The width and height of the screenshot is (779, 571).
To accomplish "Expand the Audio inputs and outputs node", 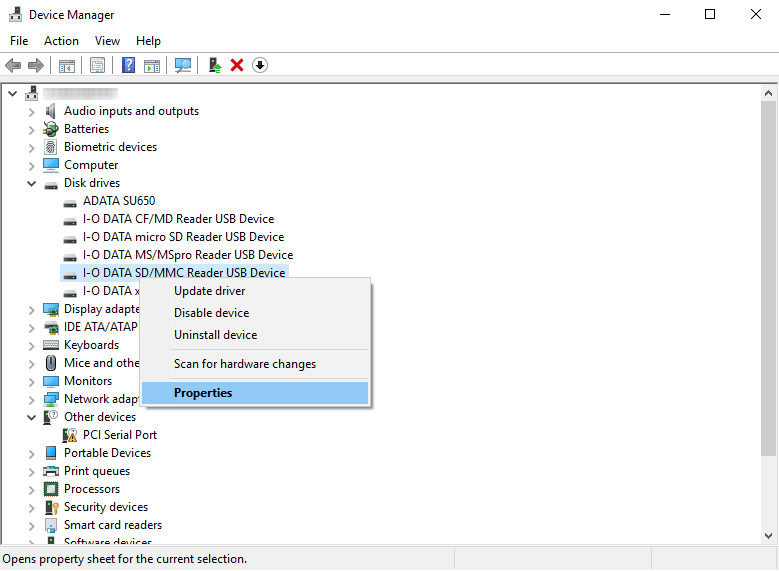I will 32,111.
